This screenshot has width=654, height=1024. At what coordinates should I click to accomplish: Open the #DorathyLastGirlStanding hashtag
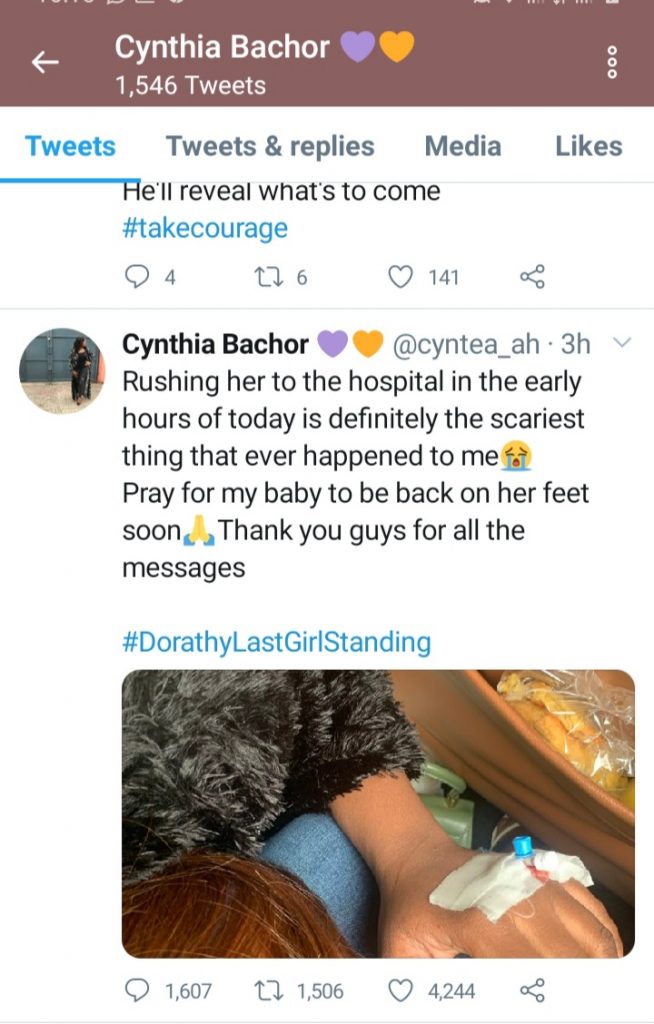pos(276,641)
